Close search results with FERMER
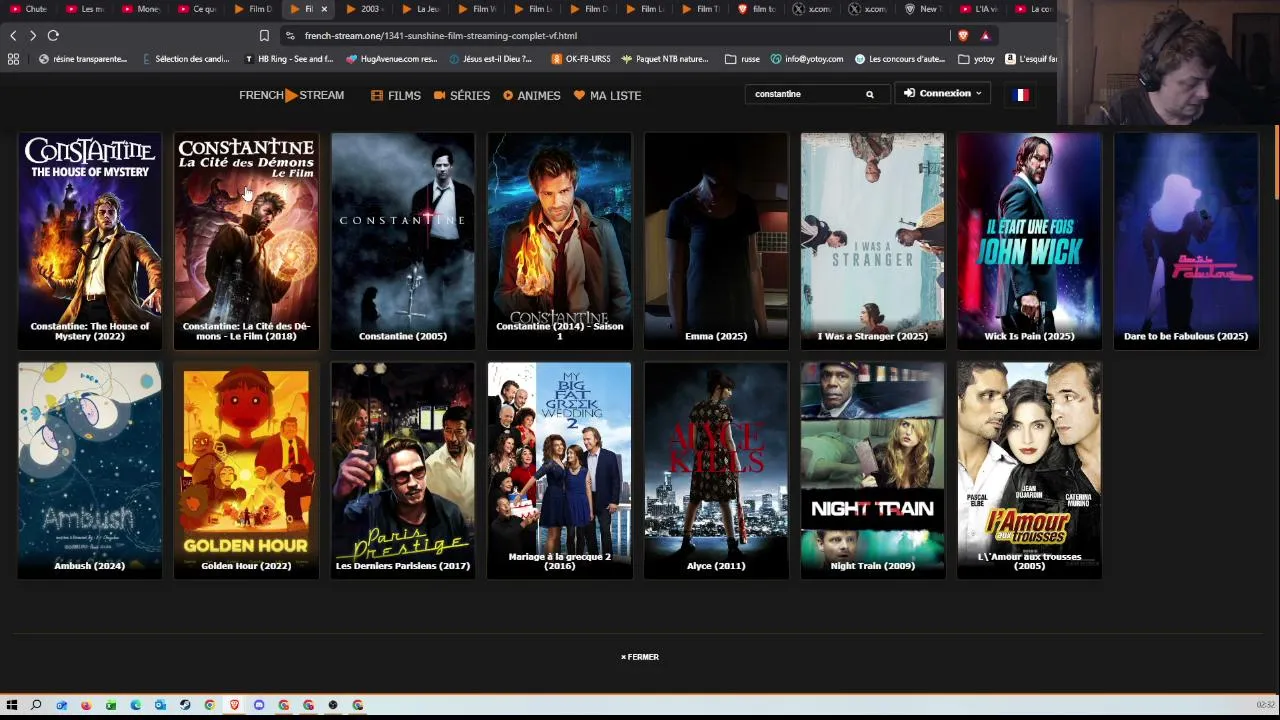Screen dimensions: 1280x720 pos(640,657)
